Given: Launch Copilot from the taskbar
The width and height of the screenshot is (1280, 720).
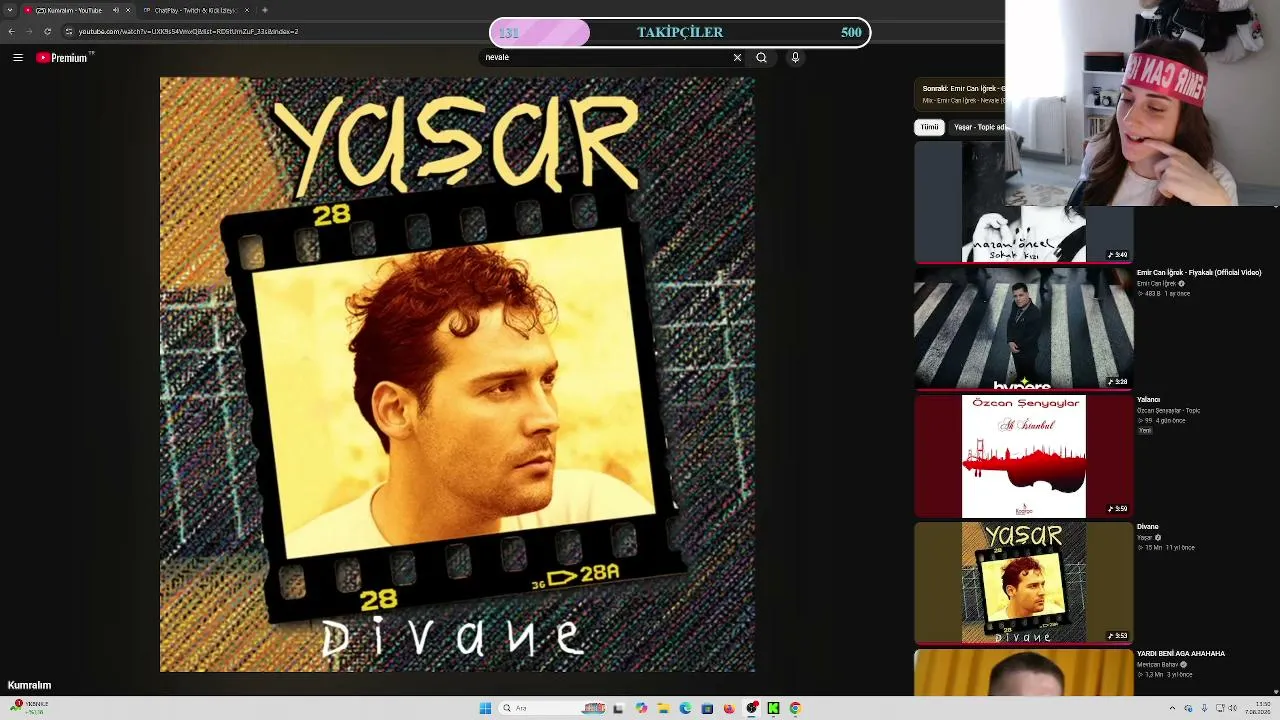Looking at the screenshot, I should pyautogui.click(x=641, y=708).
